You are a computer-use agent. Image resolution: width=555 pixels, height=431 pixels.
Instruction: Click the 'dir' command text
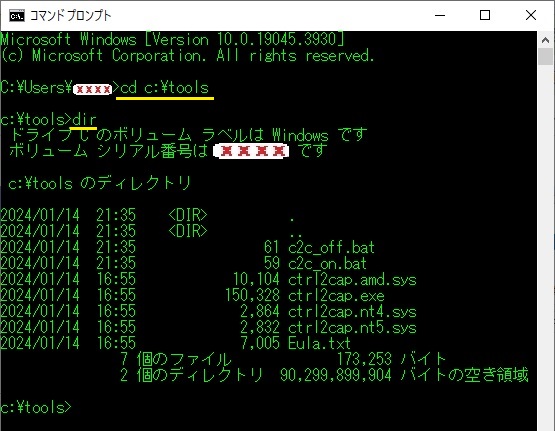(84, 120)
